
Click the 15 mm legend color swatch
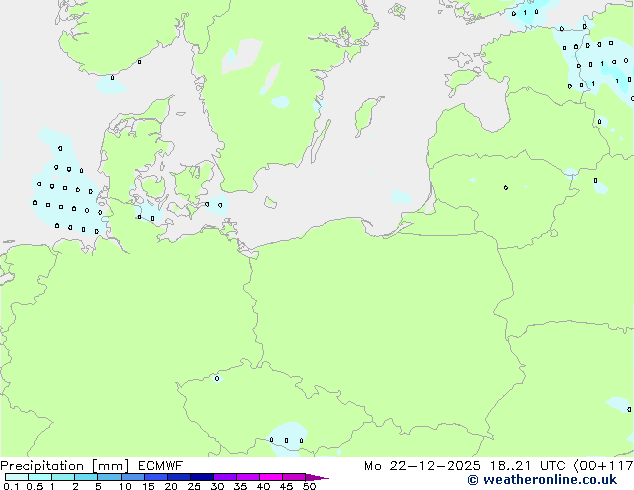[156, 477]
